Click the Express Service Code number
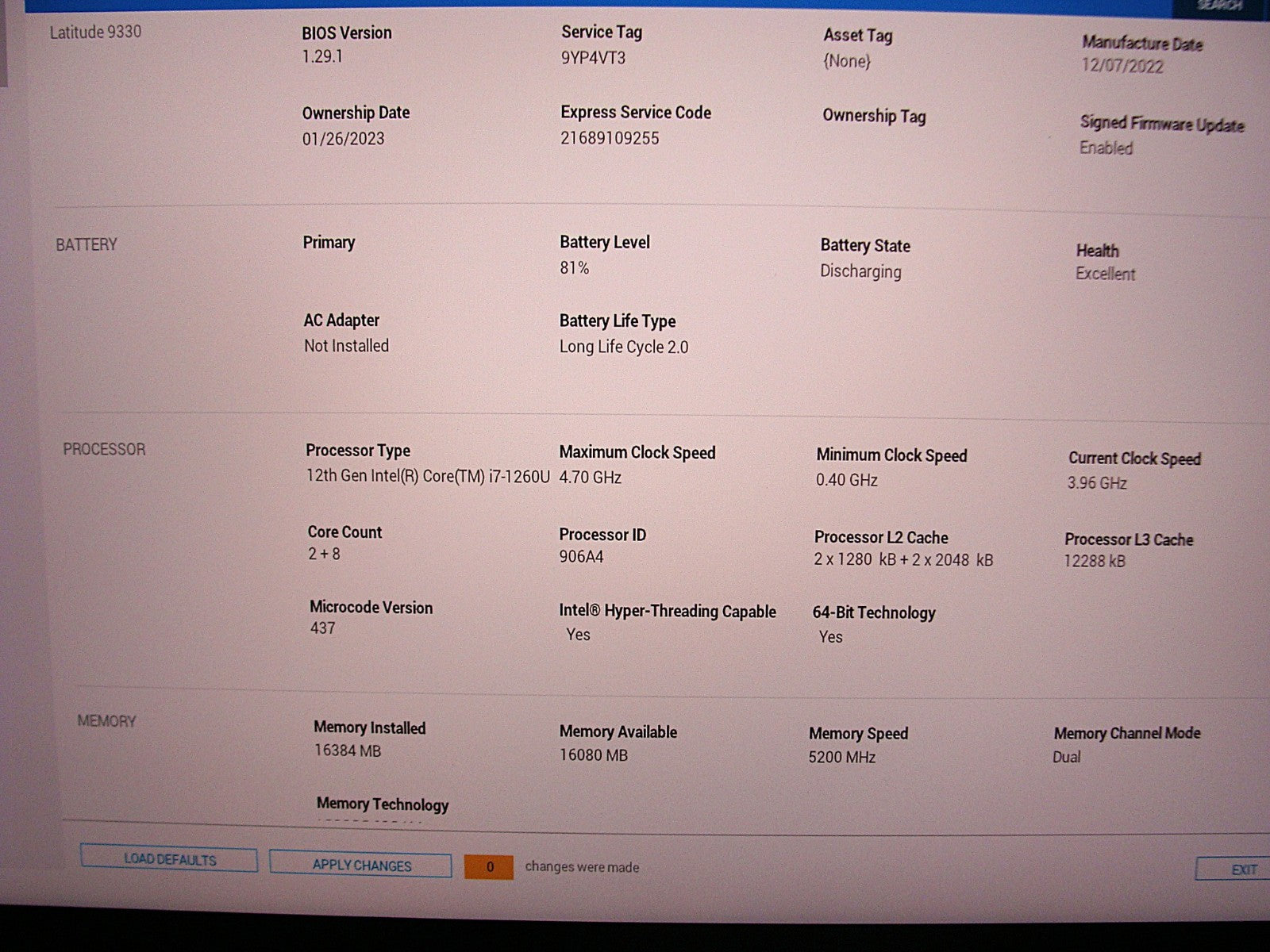 610,138
